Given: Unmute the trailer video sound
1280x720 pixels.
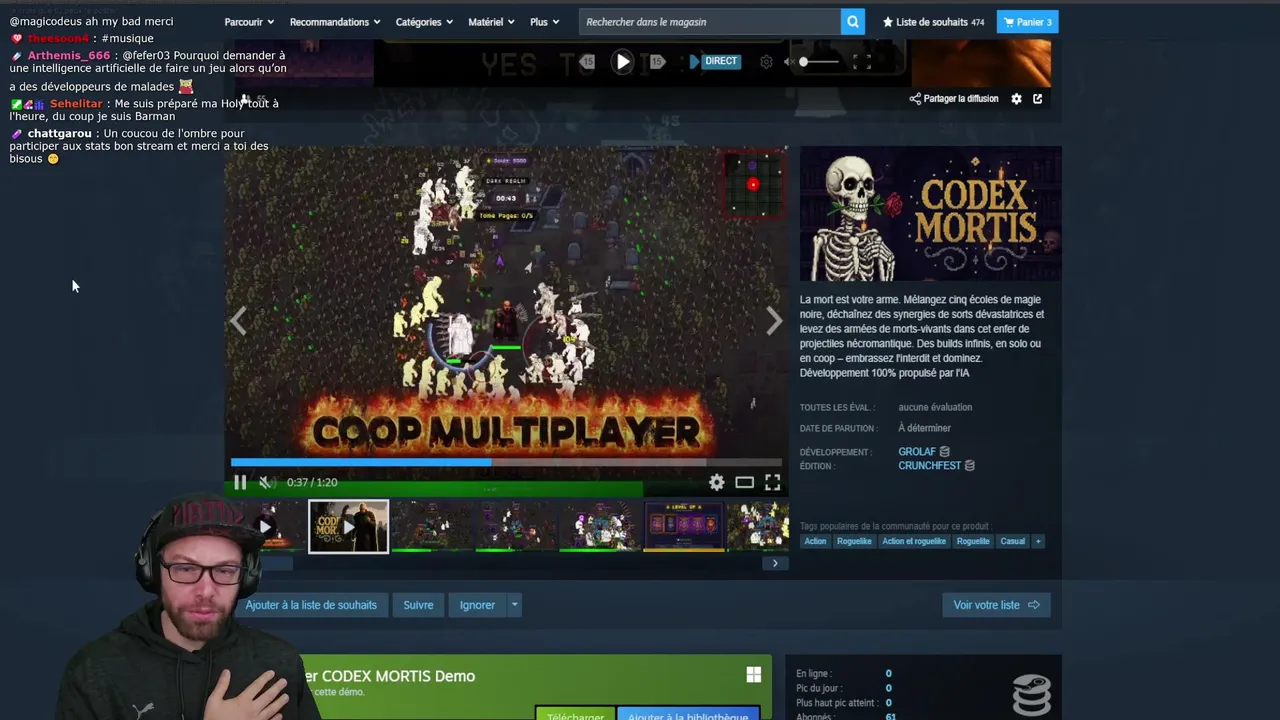Looking at the screenshot, I should pyautogui.click(x=265, y=482).
